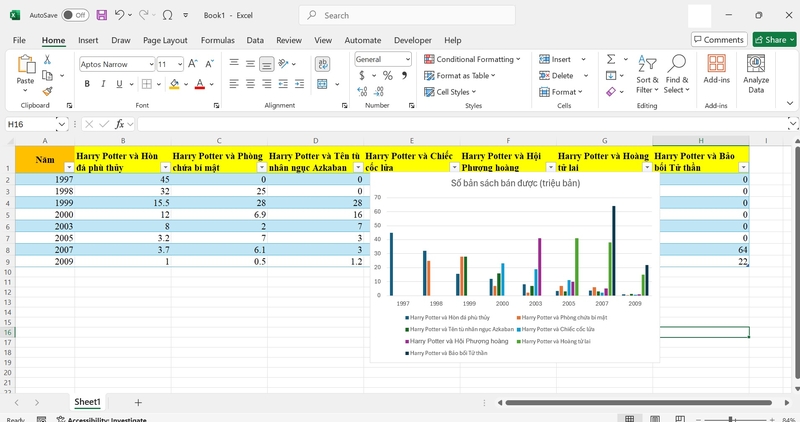800x422 pixels.
Task: Click Decrease Indent icon
Action: [283, 84]
